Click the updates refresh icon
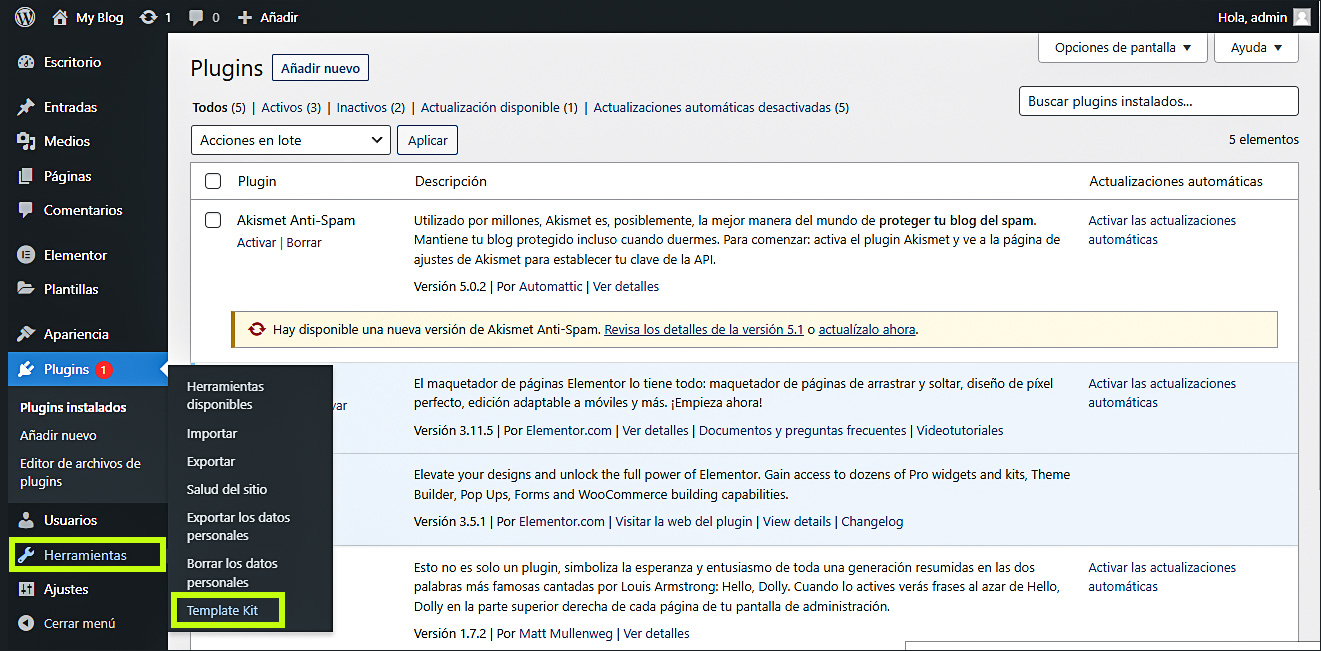Viewport: 1321px width, 651px height. [x=149, y=17]
